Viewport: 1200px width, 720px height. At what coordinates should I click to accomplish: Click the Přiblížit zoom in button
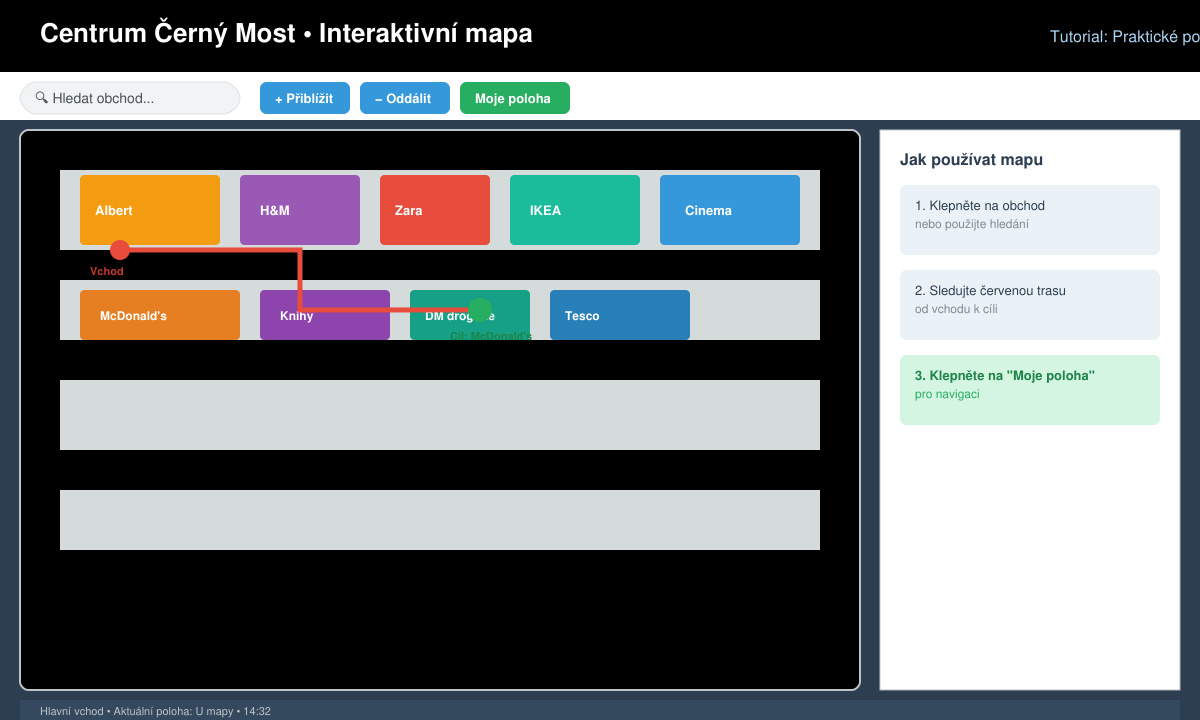coord(304,98)
